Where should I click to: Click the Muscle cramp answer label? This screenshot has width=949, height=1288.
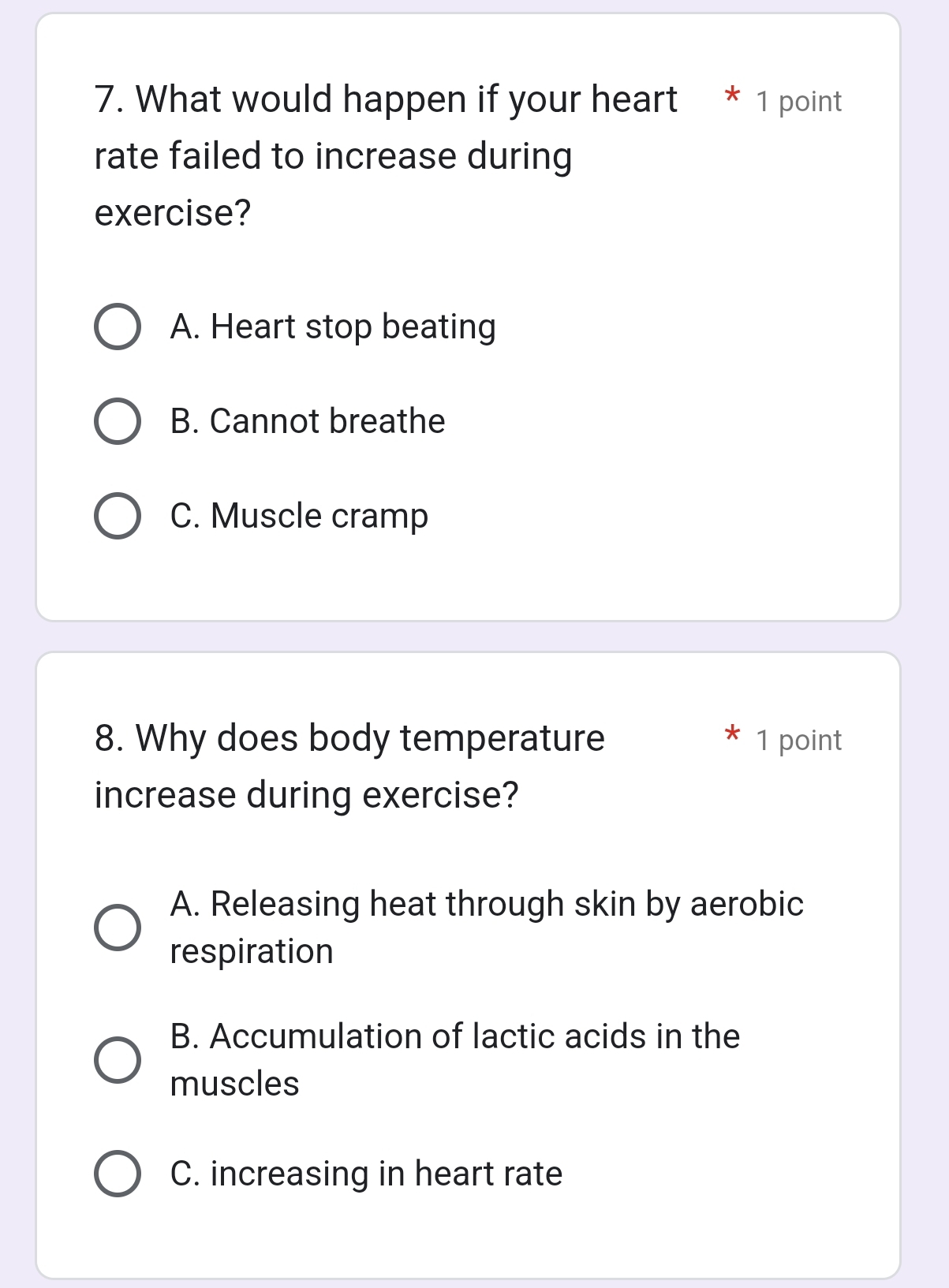tap(298, 517)
